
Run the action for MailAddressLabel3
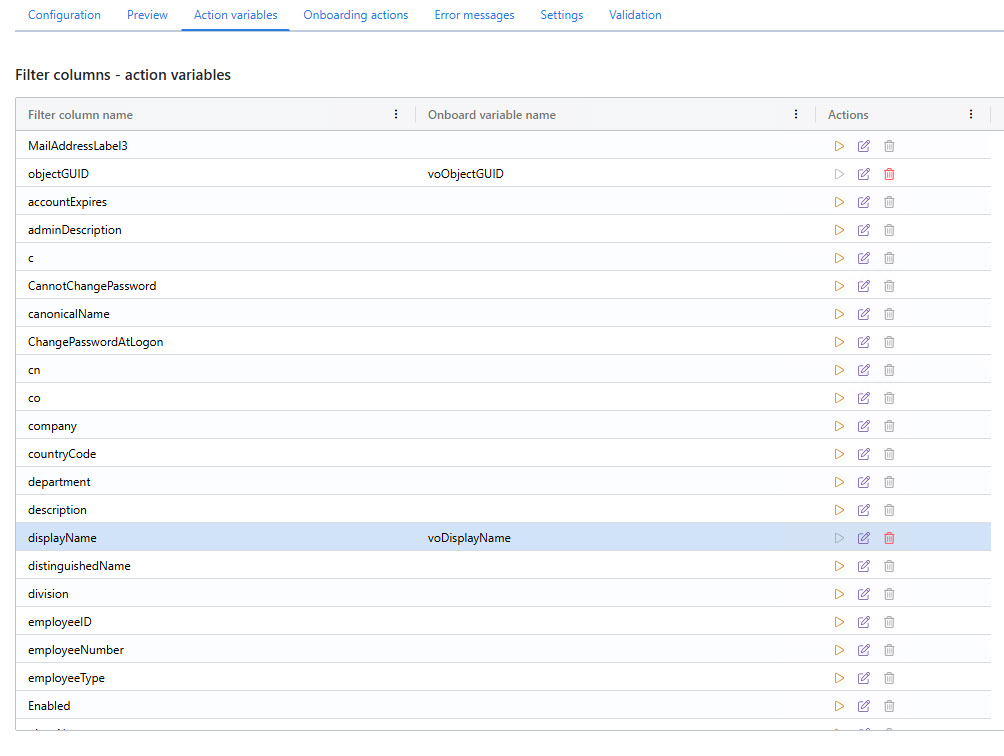coord(839,146)
